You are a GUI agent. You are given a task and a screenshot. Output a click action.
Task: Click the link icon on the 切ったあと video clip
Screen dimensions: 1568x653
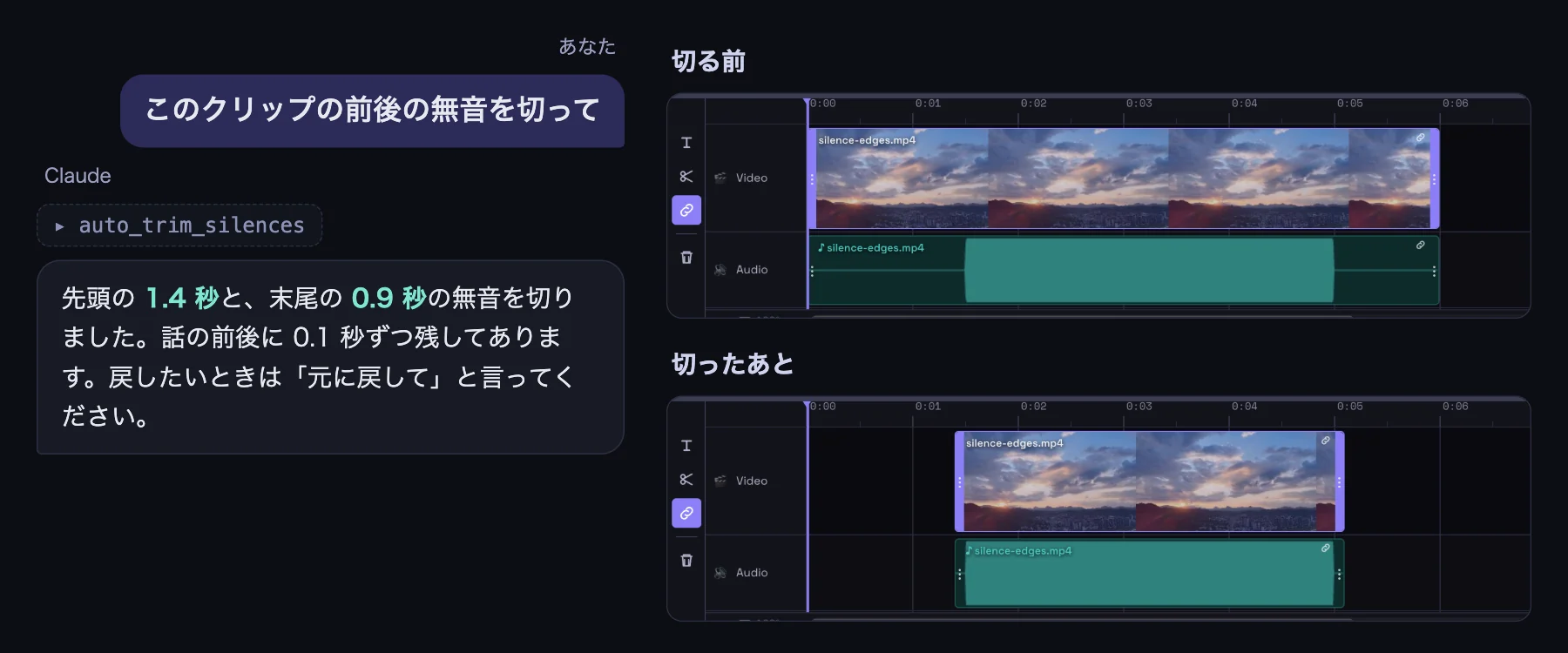coord(1326,441)
